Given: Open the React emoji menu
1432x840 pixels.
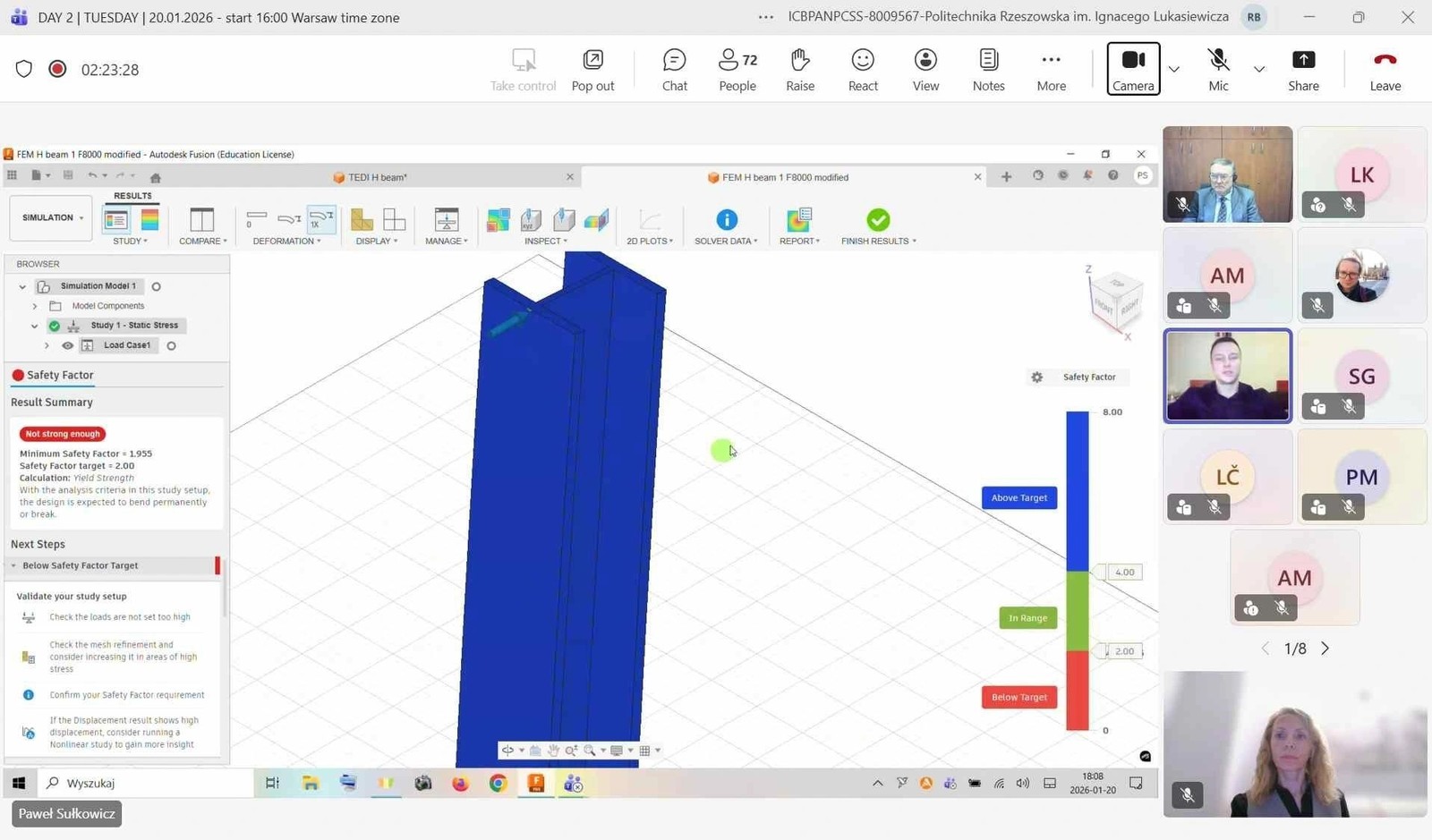Looking at the screenshot, I should click(x=863, y=70).
